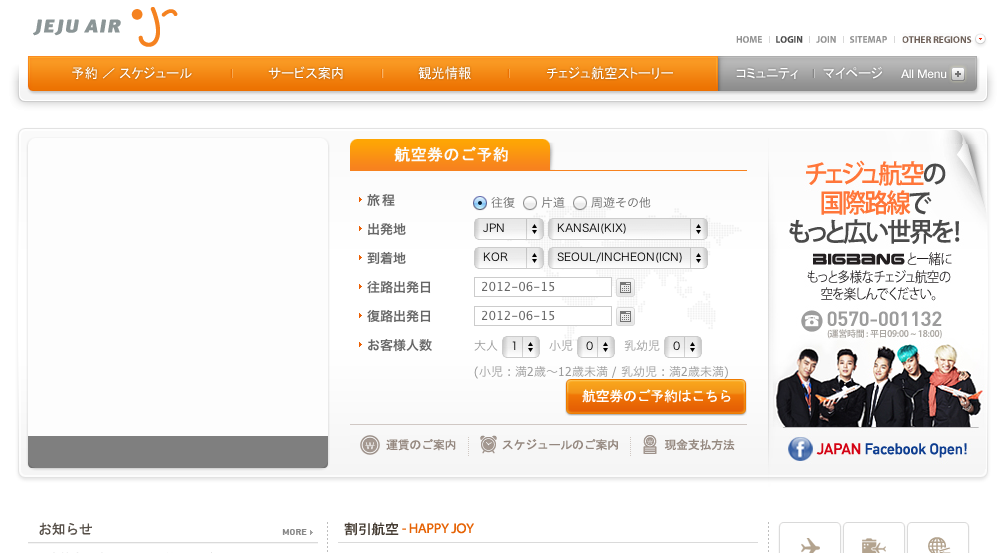Select the 往復 round-trip radio button
This screenshot has height=553, width=999.
click(480, 203)
